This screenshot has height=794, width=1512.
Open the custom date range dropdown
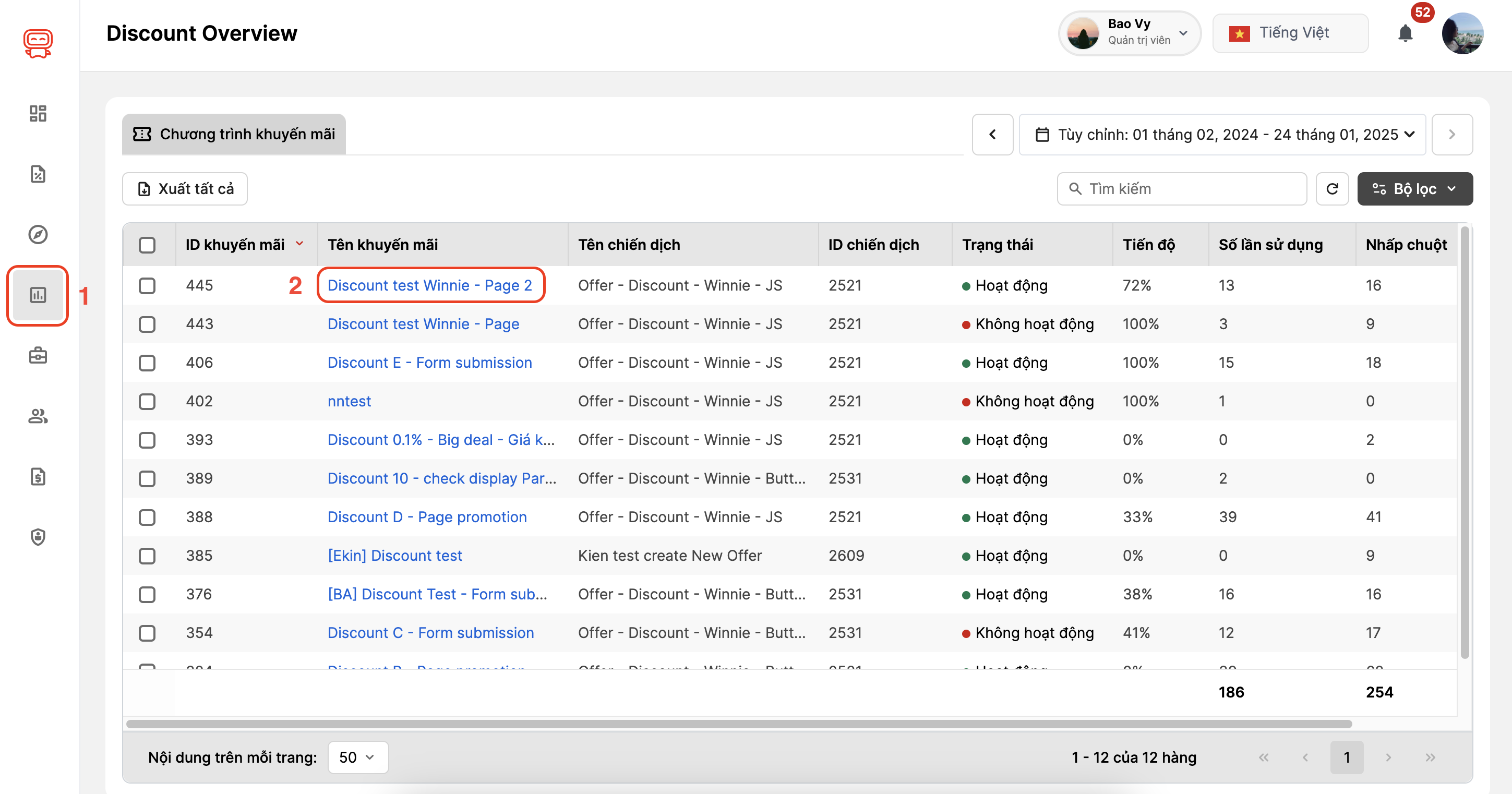coord(1222,135)
